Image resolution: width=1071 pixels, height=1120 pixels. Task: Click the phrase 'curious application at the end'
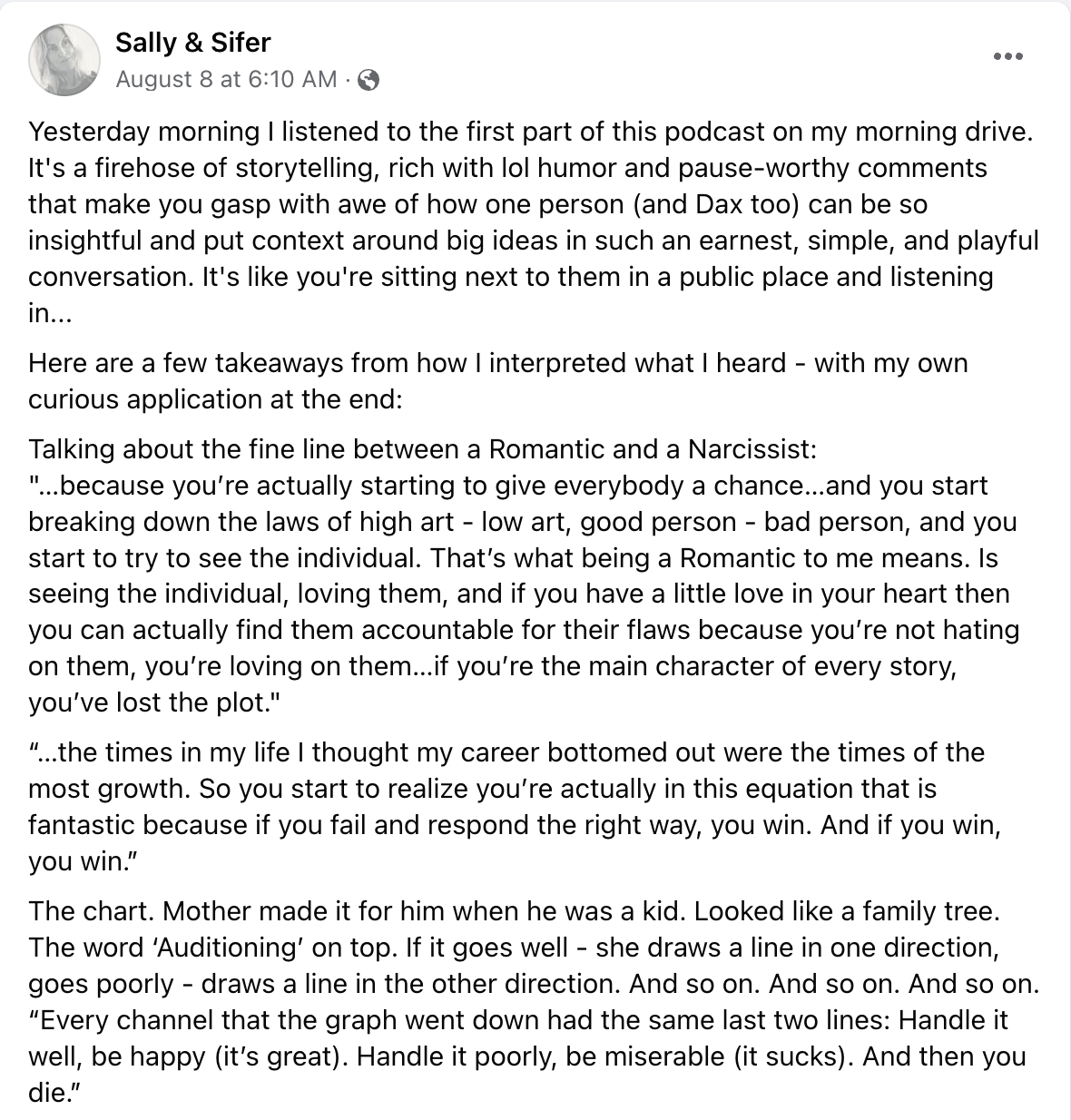(x=214, y=399)
